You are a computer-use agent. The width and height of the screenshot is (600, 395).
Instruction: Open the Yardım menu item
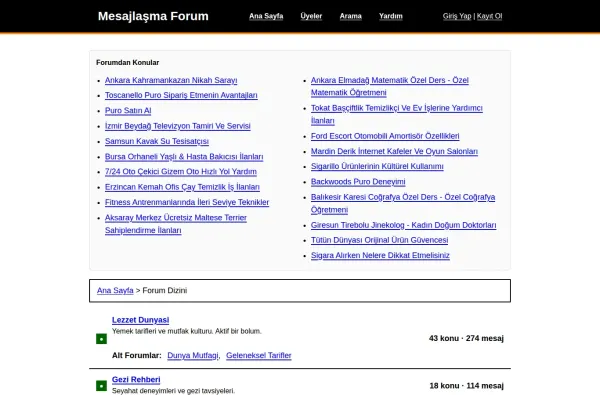click(391, 16)
